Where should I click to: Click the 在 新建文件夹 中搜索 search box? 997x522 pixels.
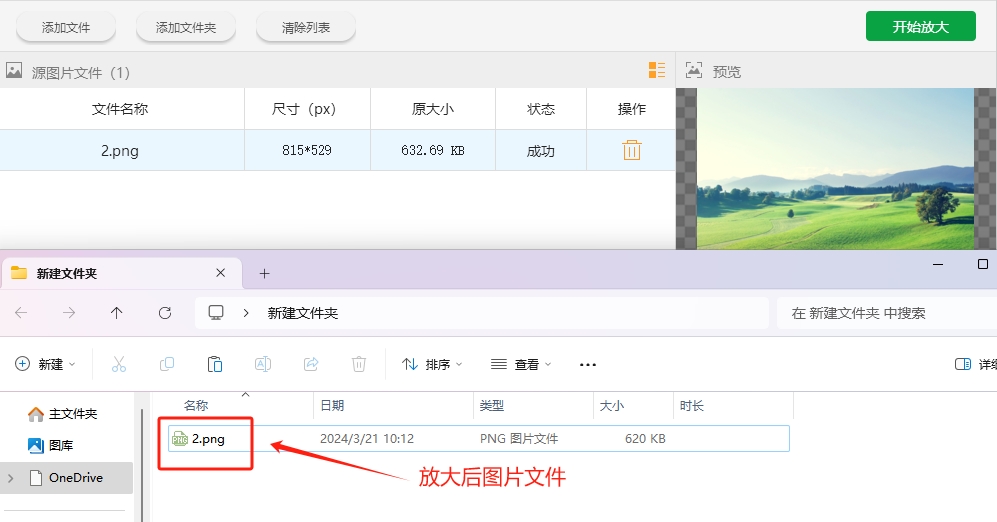coord(886,313)
